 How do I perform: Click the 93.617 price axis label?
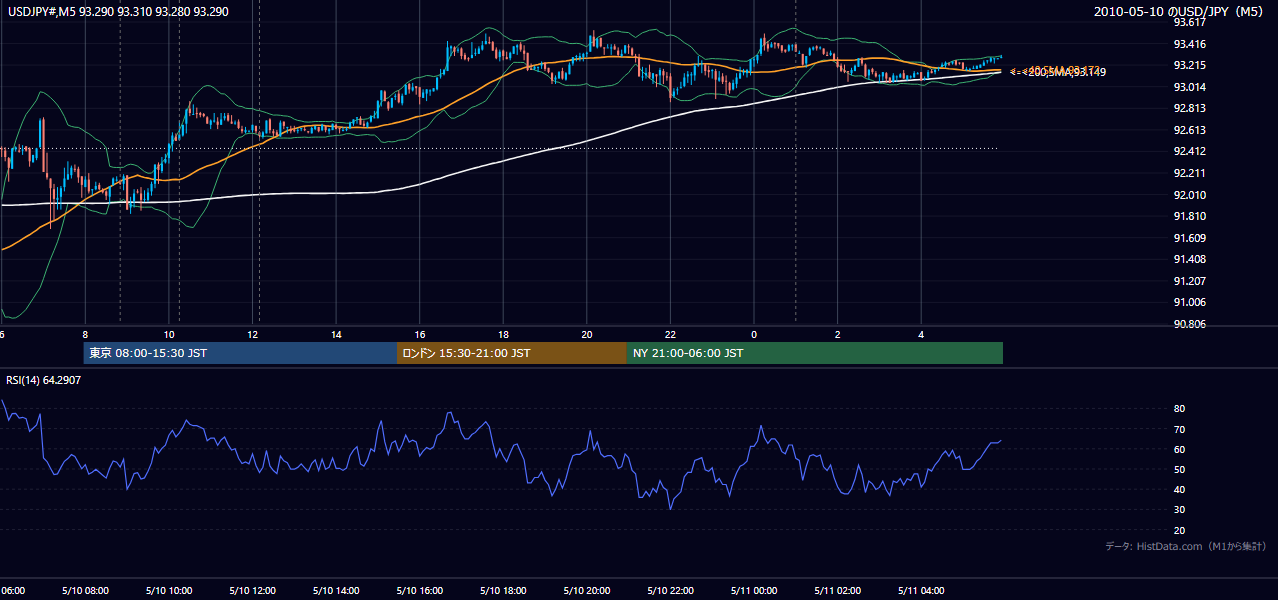[1191, 22]
